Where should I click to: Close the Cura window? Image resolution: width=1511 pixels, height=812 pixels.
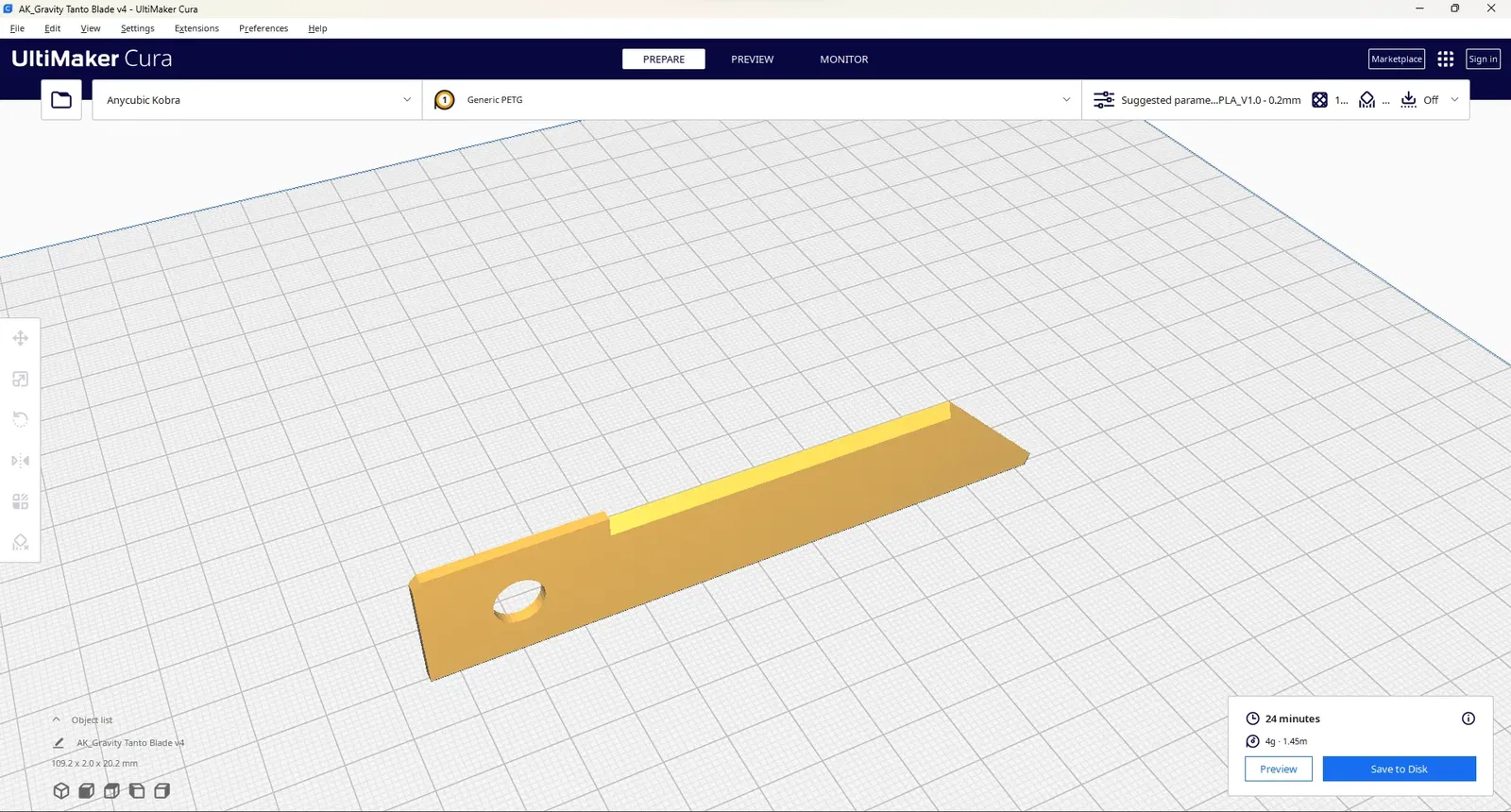(1491, 8)
